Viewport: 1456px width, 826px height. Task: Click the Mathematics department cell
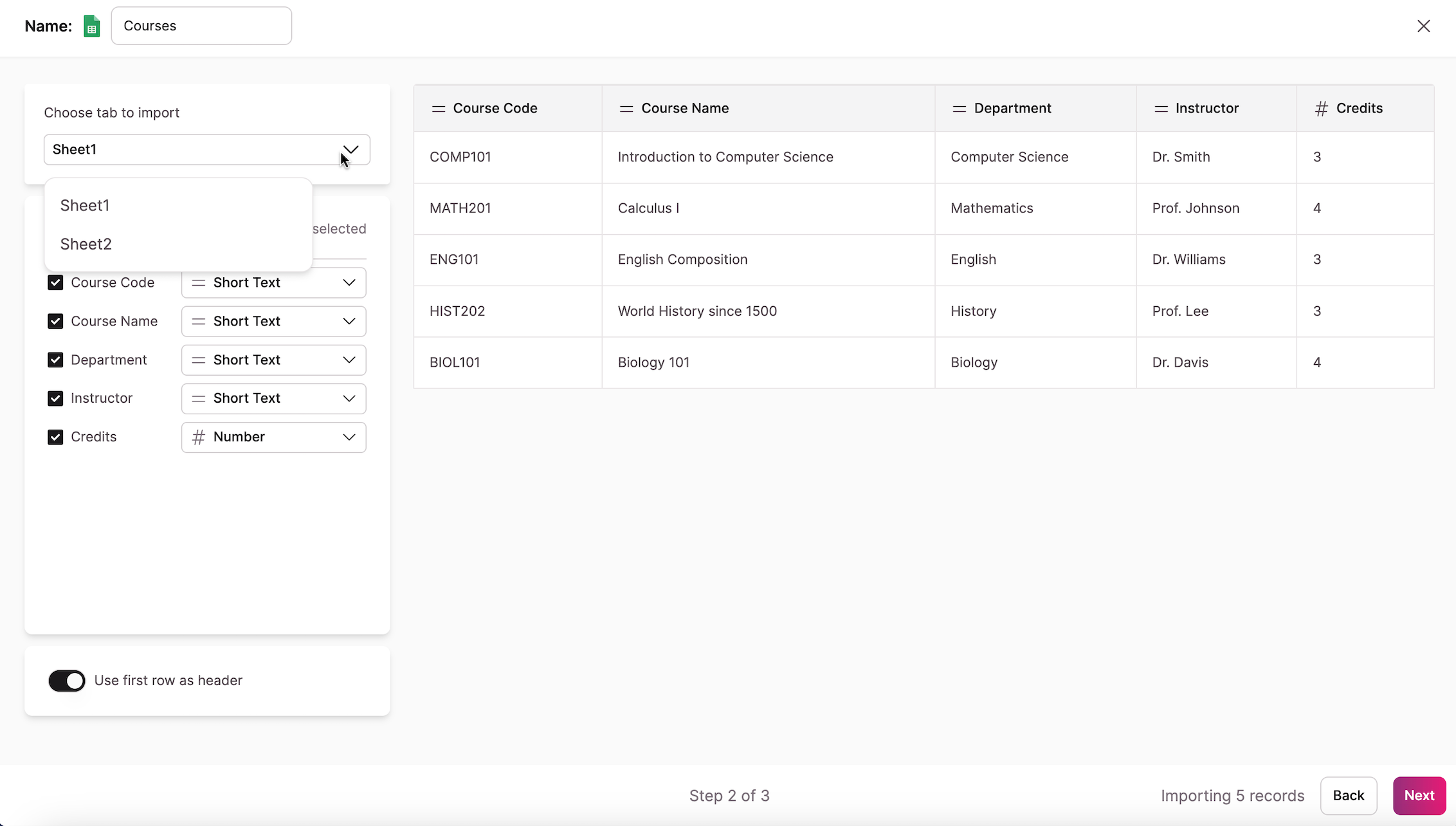1035,208
